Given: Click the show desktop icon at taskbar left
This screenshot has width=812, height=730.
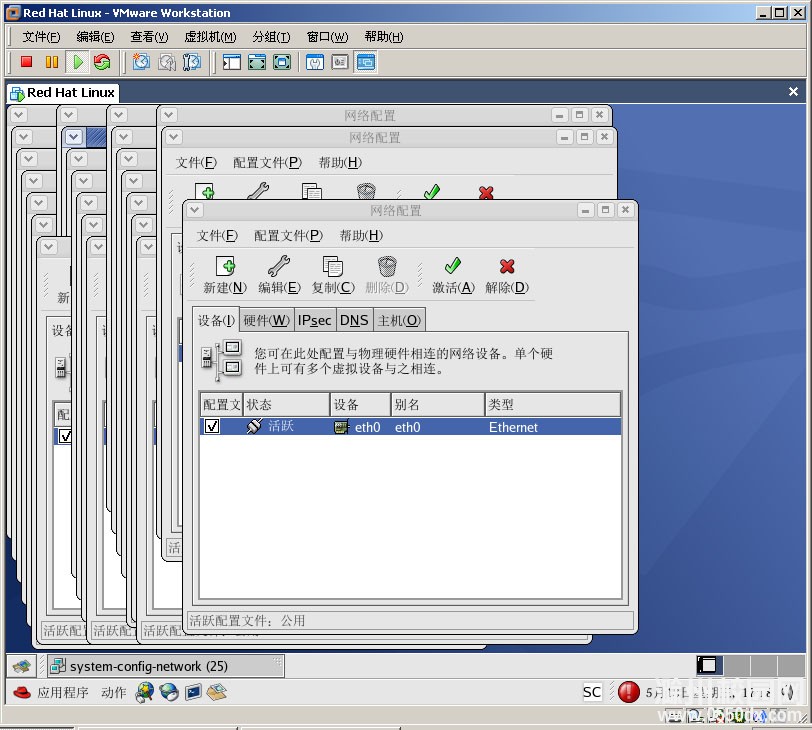Looking at the screenshot, I should [21, 666].
